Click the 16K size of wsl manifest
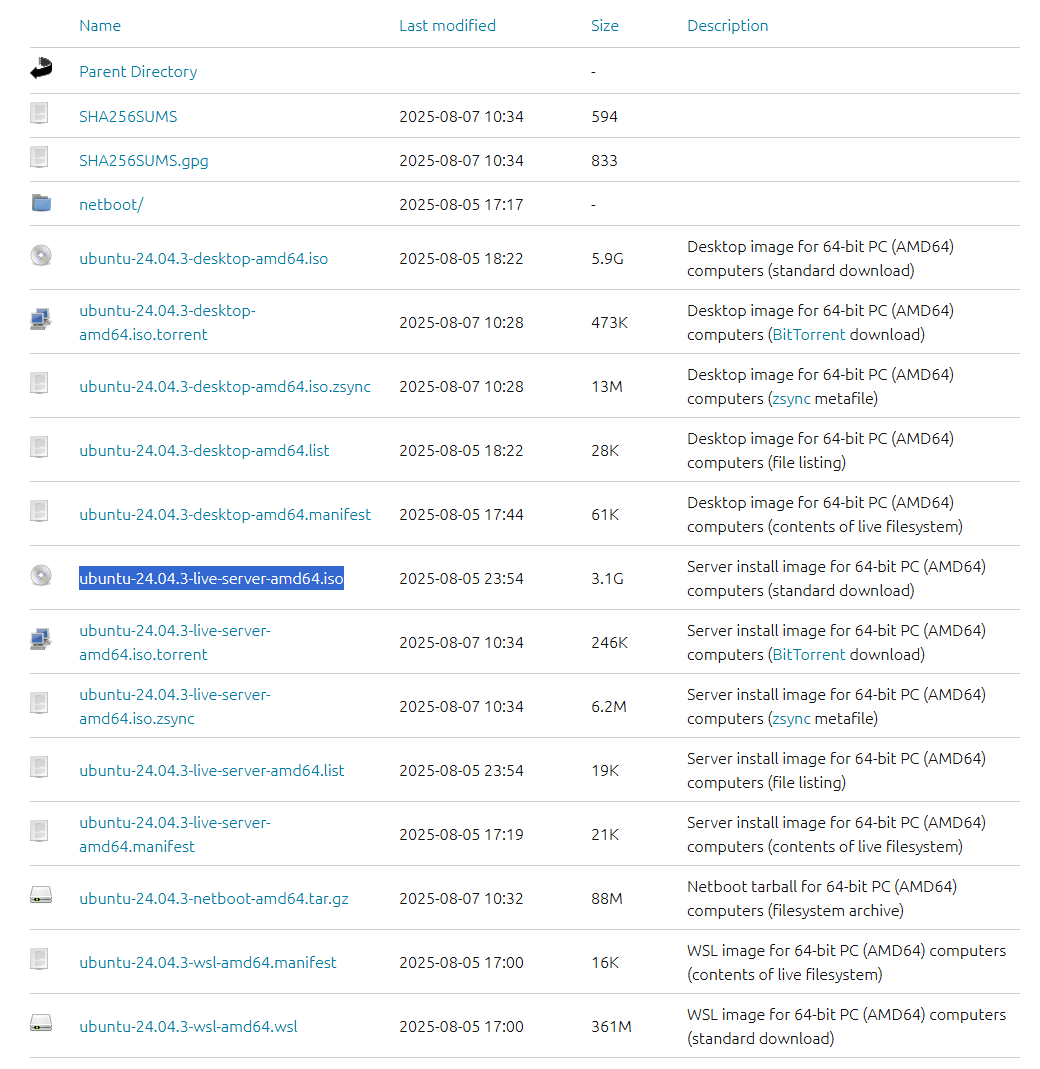1040x1069 pixels. [605, 963]
